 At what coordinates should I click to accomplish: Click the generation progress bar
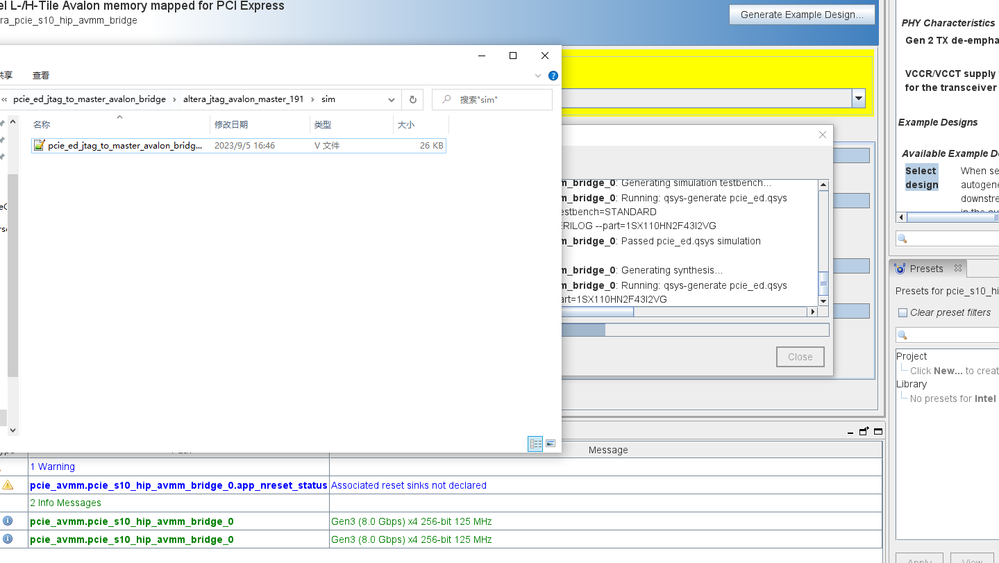tap(695, 330)
